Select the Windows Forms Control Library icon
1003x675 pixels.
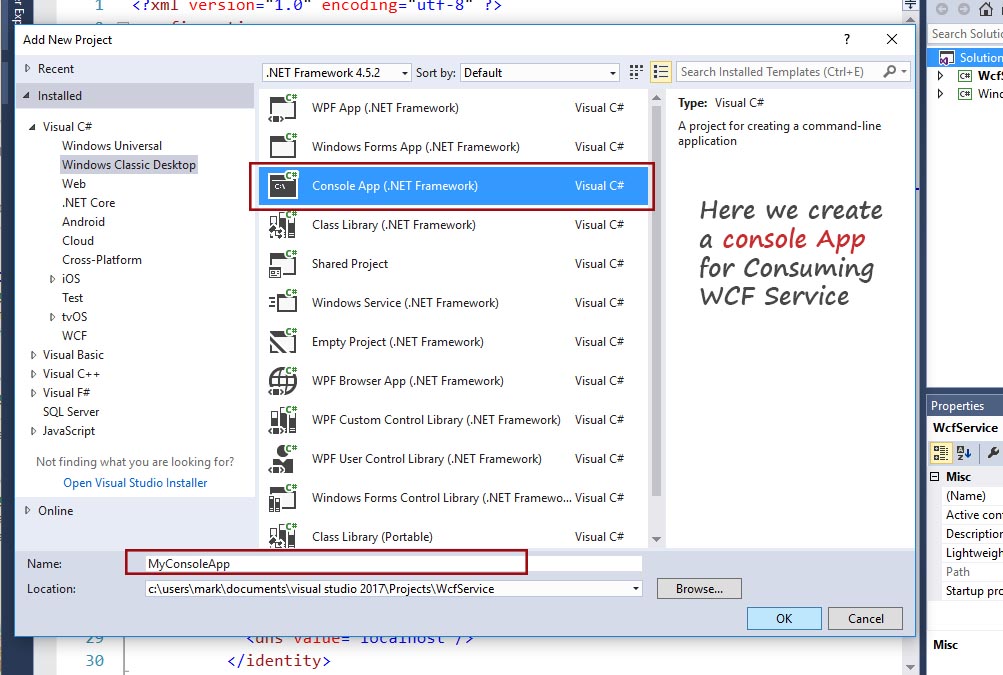click(x=283, y=498)
